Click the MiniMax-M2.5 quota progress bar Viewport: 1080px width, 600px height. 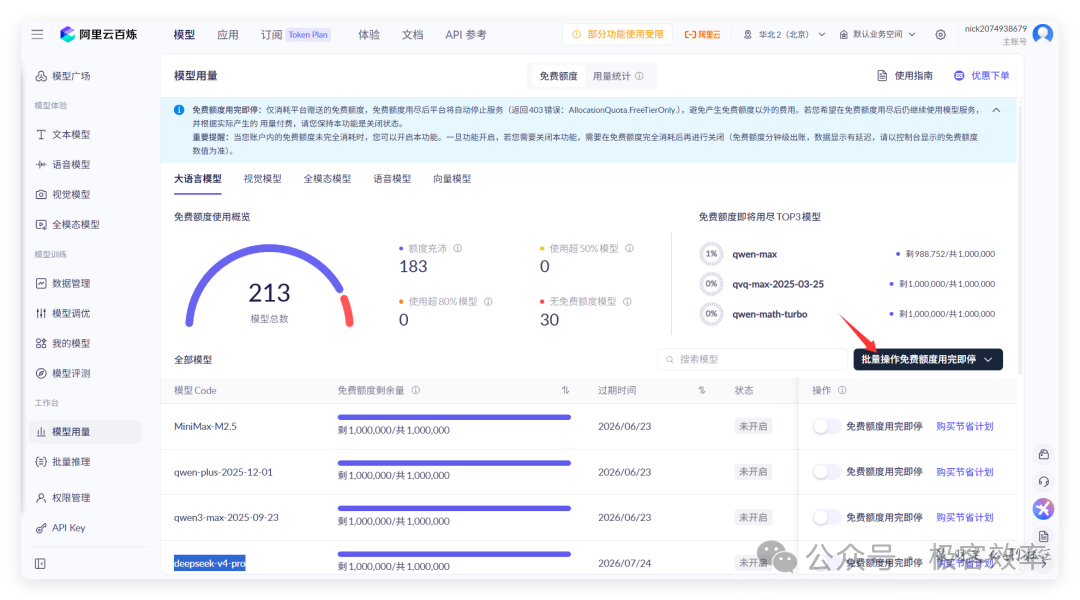(454, 417)
